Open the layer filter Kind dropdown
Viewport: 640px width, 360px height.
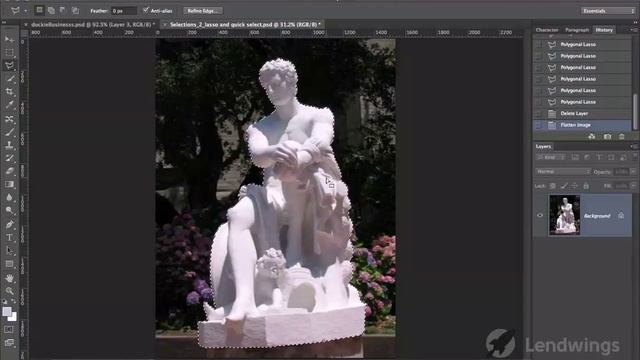[551, 157]
